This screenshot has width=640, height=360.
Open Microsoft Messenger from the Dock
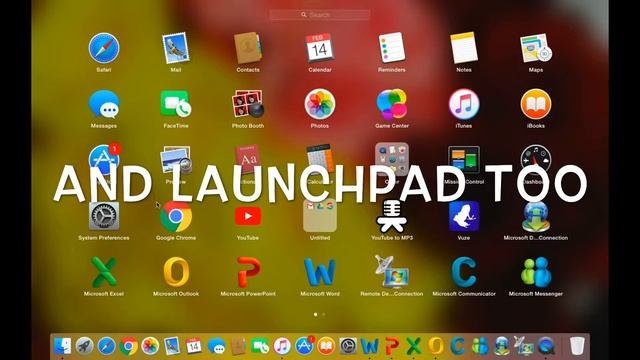tap(480, 346)
